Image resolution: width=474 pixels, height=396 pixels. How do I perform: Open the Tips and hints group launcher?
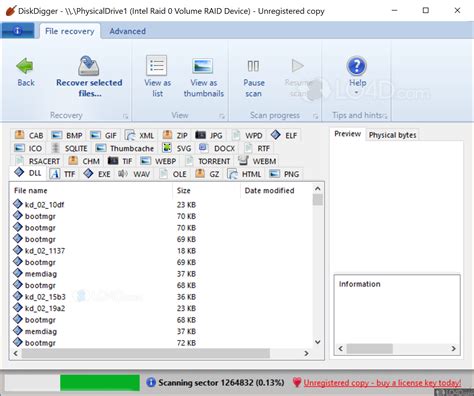[385, 116]
